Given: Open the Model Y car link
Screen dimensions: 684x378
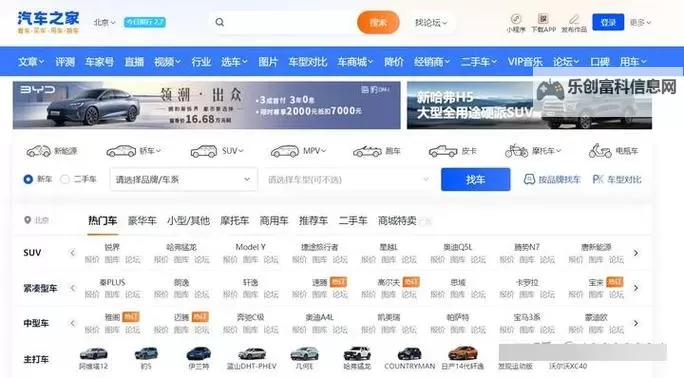Looking at the screenshot, I should click(x=250, y=247).
